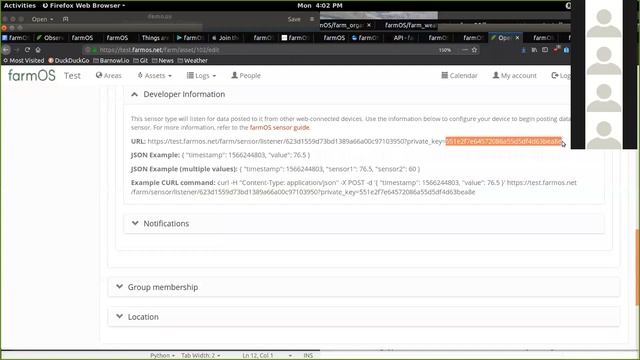Click the highlighted private key text
Viewport: 640px width, 360px height.
click(x=504, y=141)
